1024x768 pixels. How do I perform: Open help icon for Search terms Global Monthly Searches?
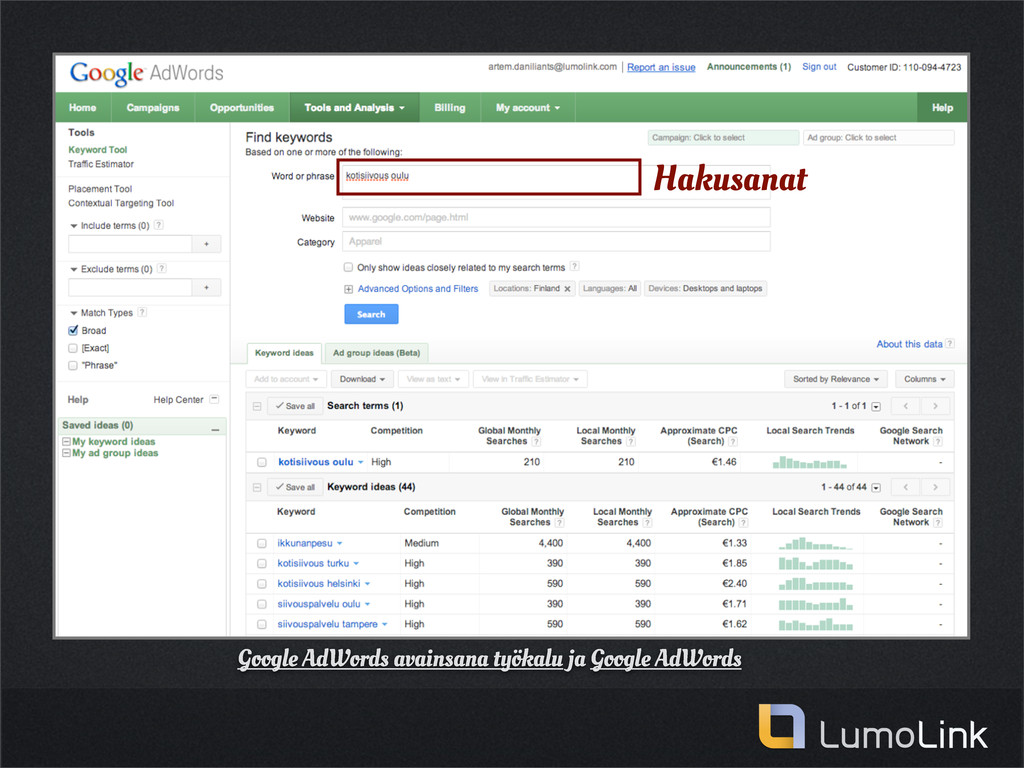tap(536, 441)
